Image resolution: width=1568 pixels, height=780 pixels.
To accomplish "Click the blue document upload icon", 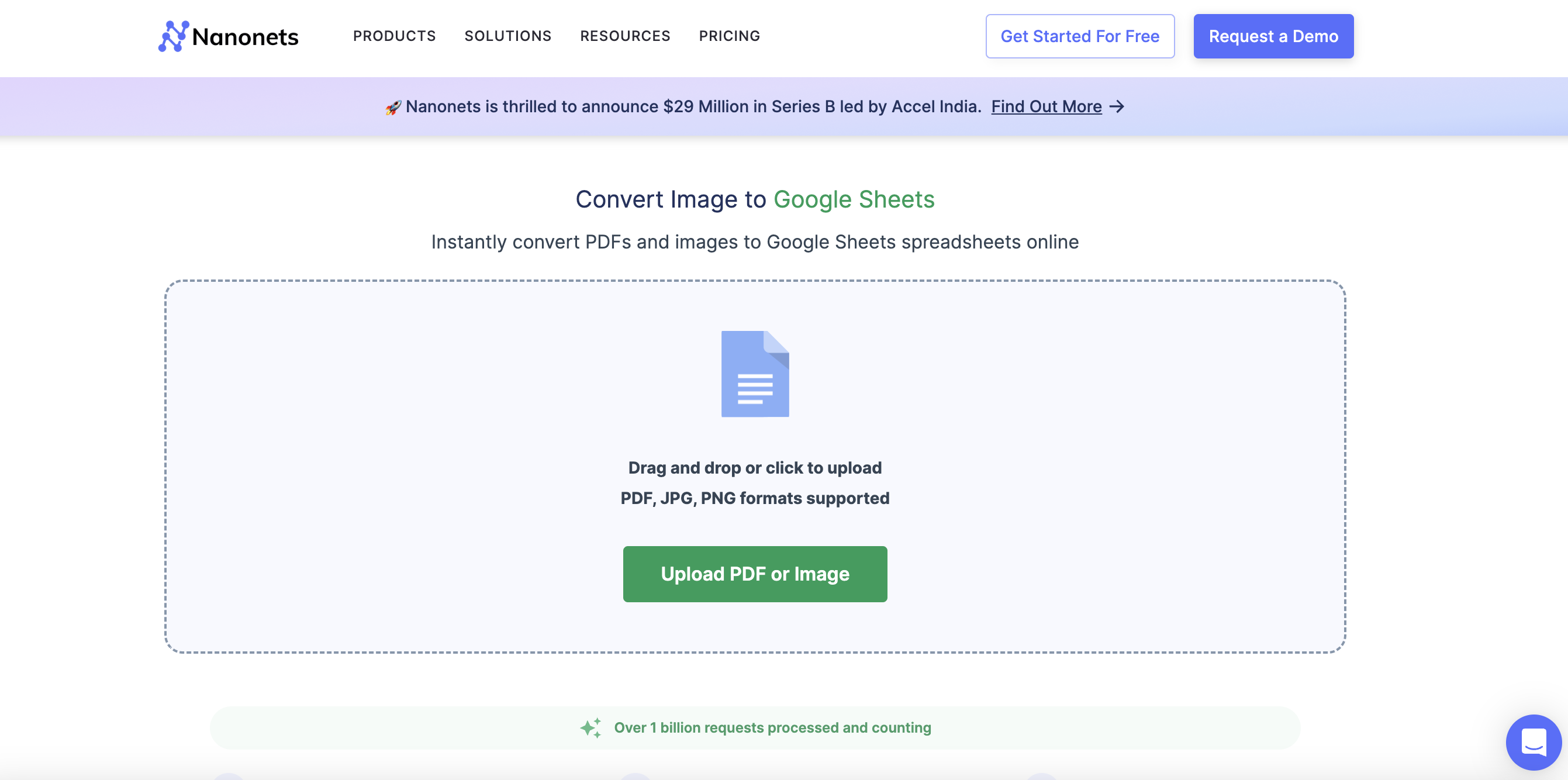I will tap(755, 374).
